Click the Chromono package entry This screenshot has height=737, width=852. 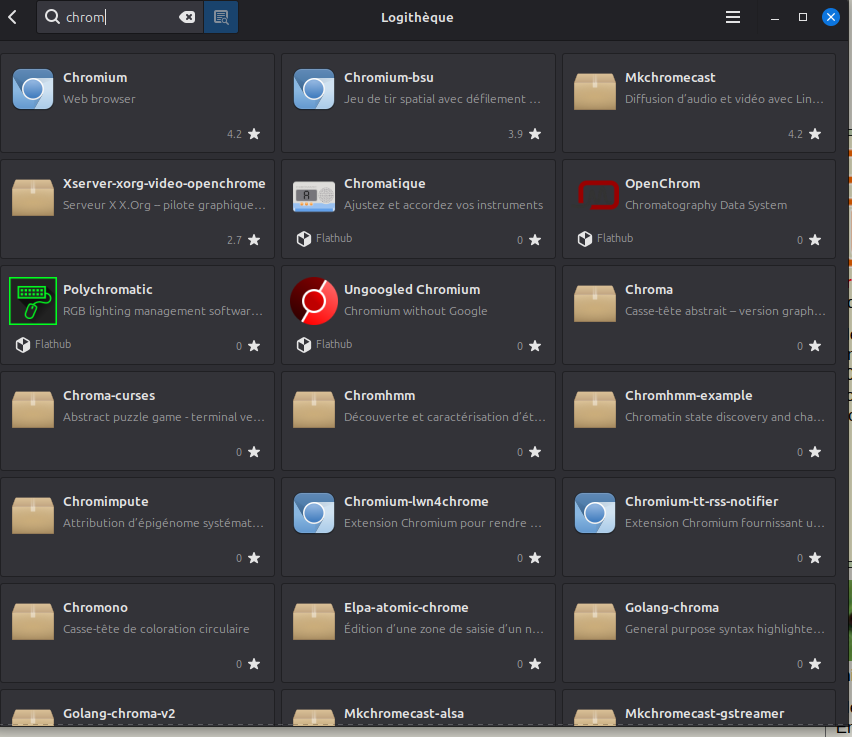tap(138, 630)
